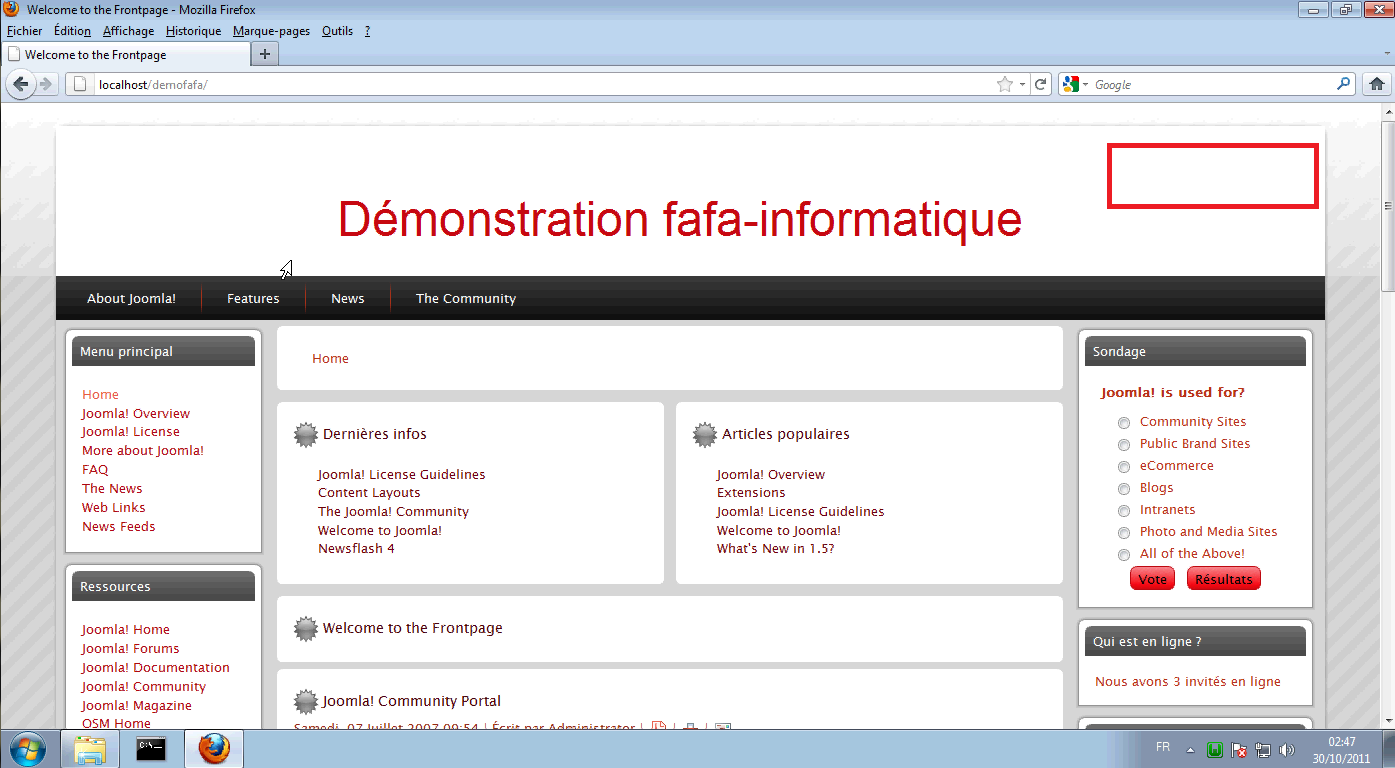Viewport: 1395px width, 768px height.
Task: Select the Public Brand Sites radio button
Action: [1124, 445]
